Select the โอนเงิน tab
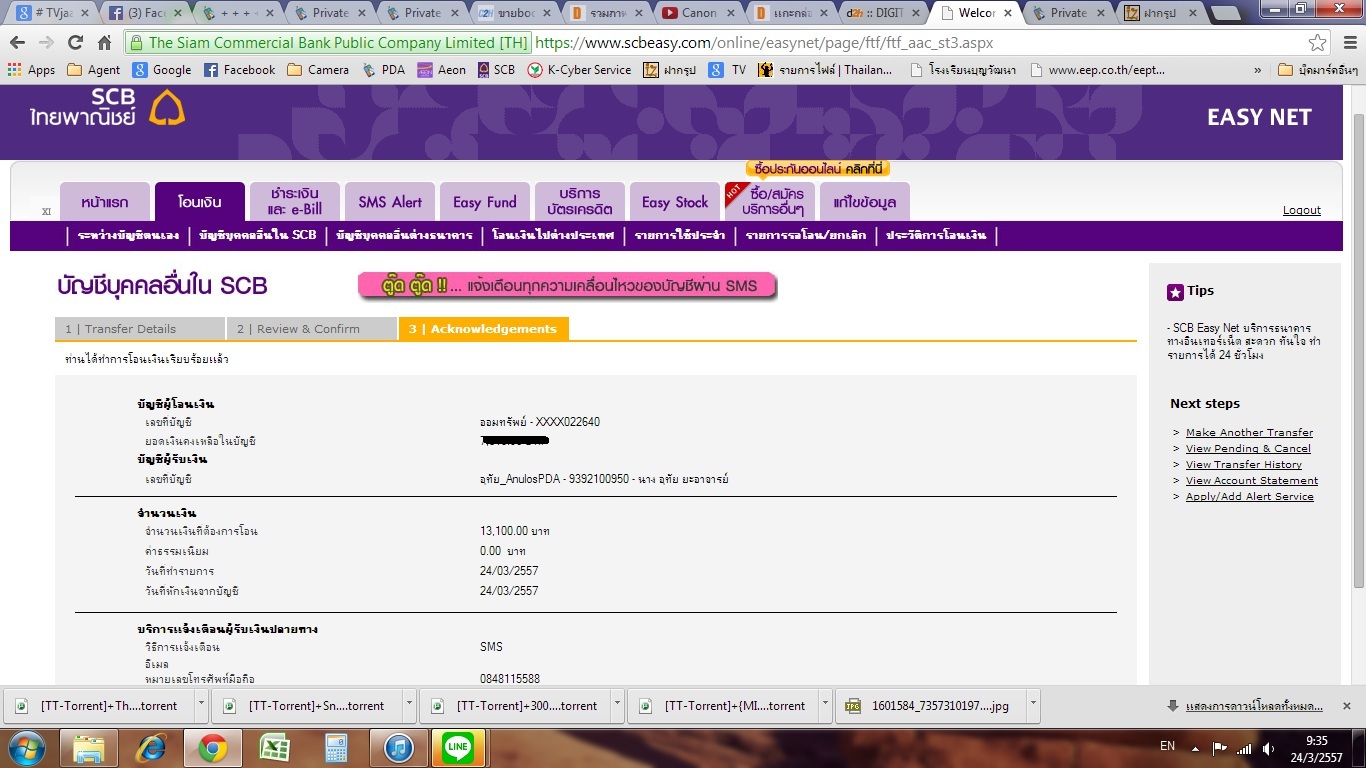 (200, 202)
